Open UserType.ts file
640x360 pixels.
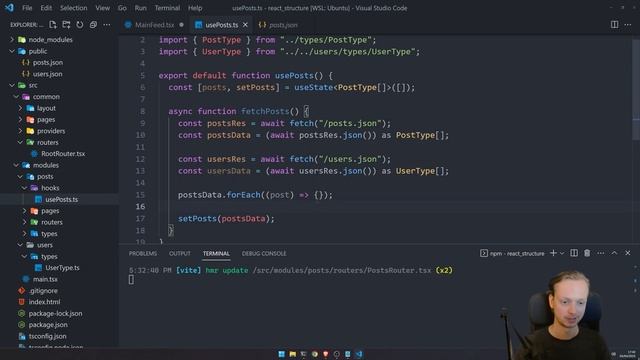click(x=62, y=268)
